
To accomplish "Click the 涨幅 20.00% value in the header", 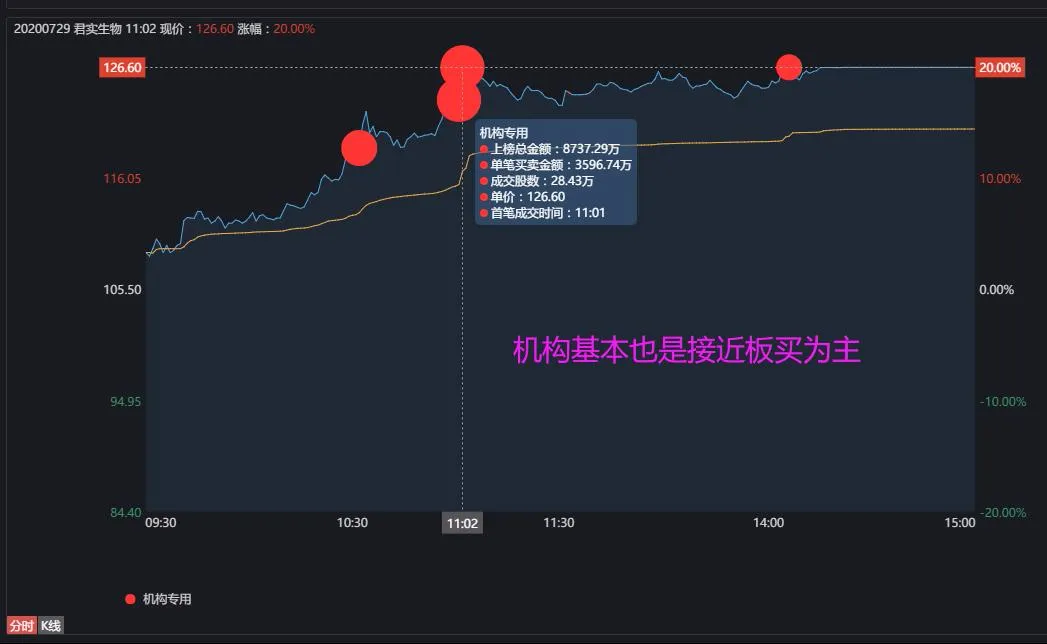I will (293, 28).
